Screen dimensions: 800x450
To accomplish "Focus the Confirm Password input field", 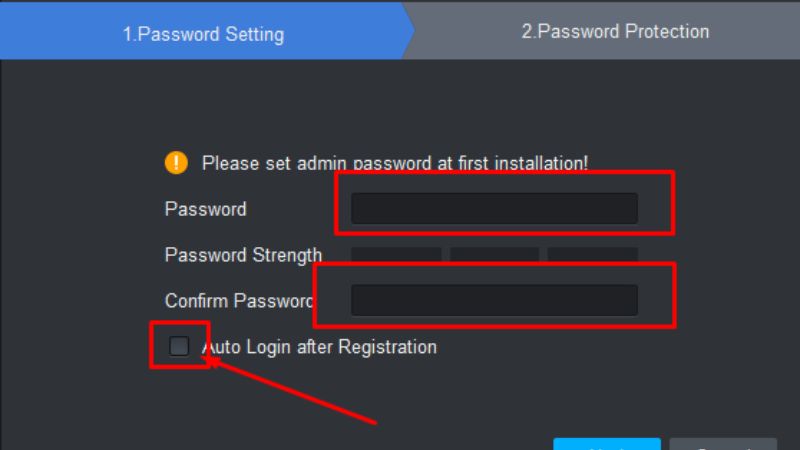I will tap(494, 300).
